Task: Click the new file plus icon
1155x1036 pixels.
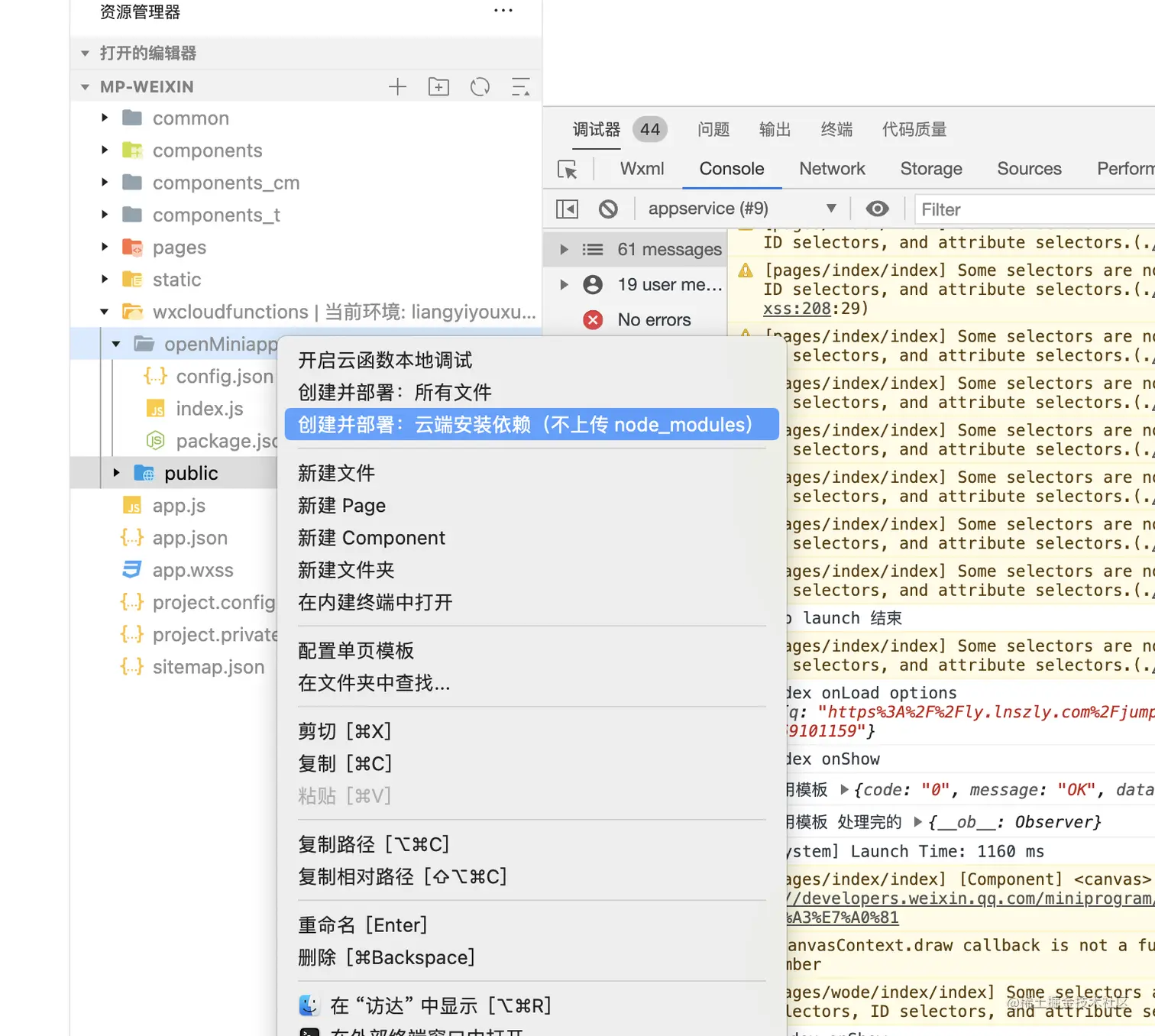Action: [397, 87]
